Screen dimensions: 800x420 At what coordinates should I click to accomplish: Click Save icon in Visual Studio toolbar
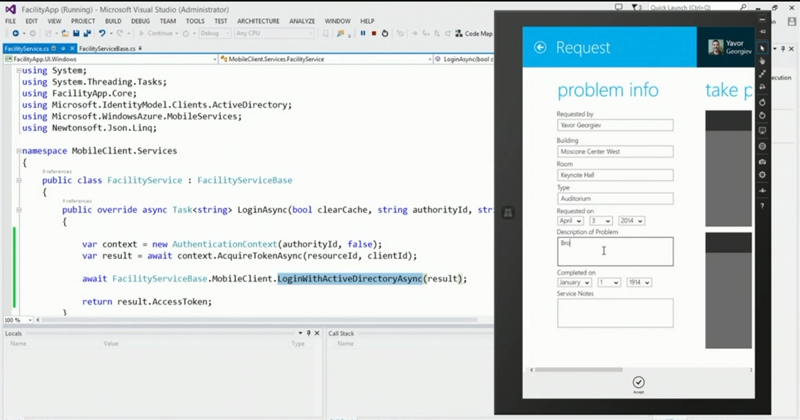[x=76, y=33]
